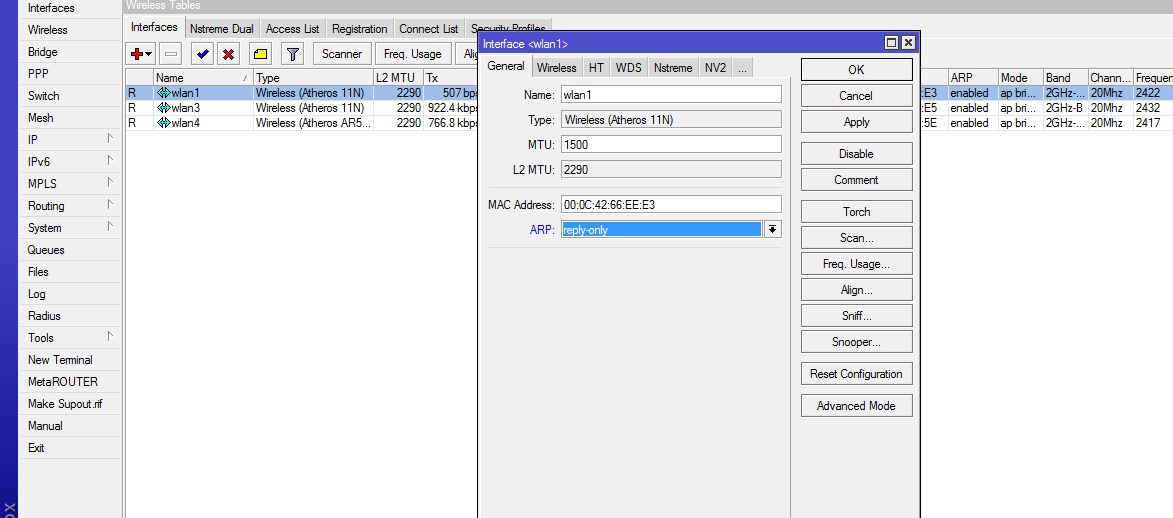Select the General tab in dialog
The width and height of the screenshot is (1173, 518).
506,66
